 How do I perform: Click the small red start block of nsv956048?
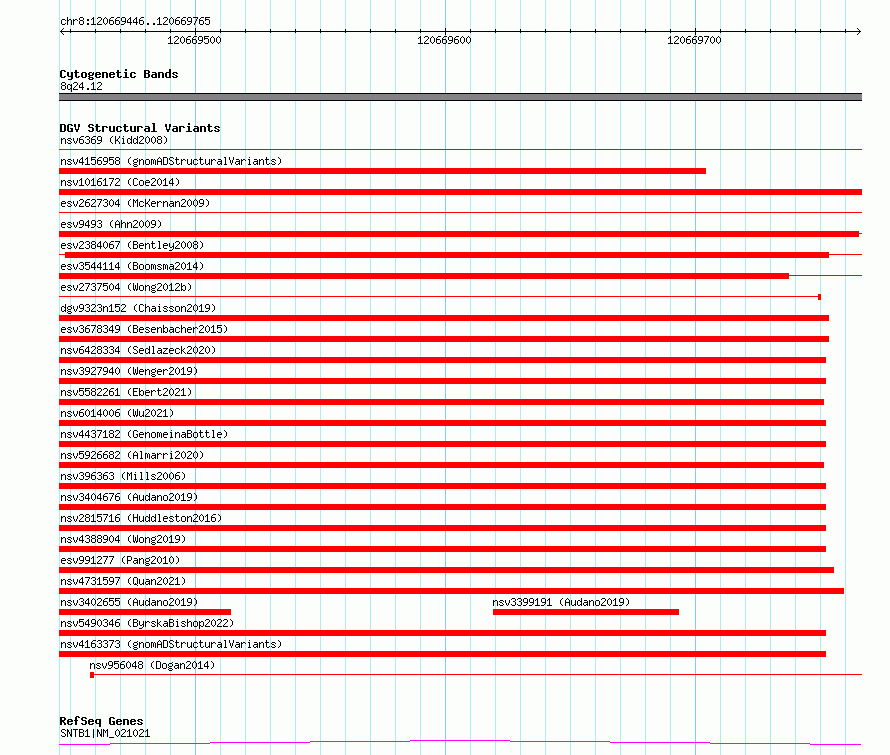92,675
